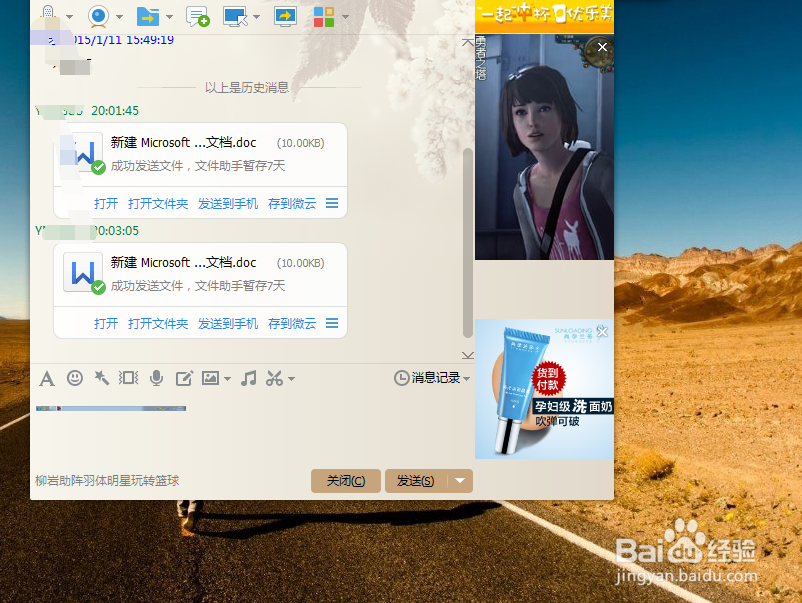Open more actions for the doc file

[x=331, y=323]
